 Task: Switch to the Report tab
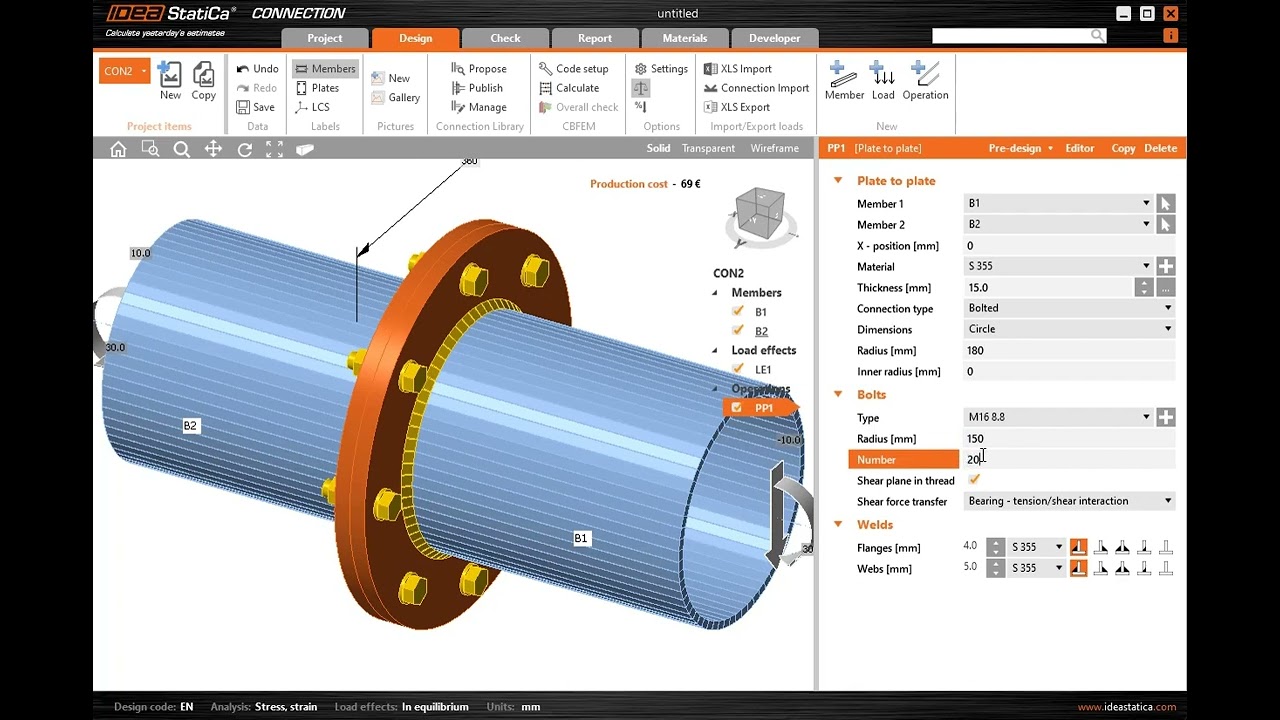(x=595, y=38)
